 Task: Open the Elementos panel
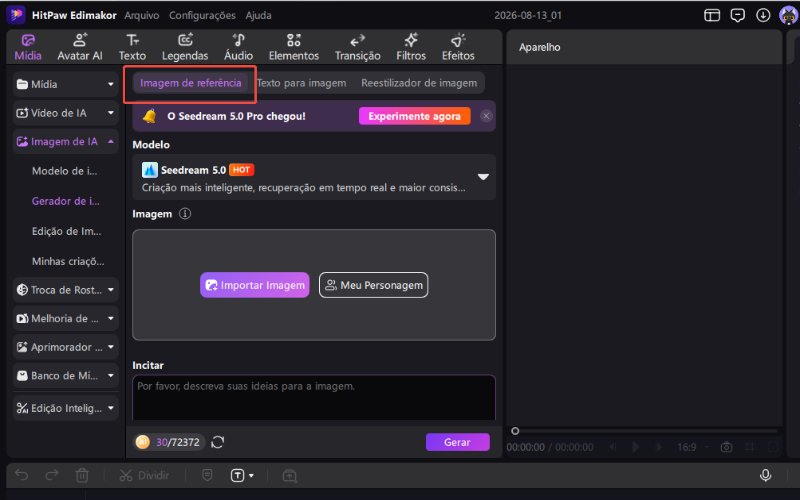pos(293,47)
